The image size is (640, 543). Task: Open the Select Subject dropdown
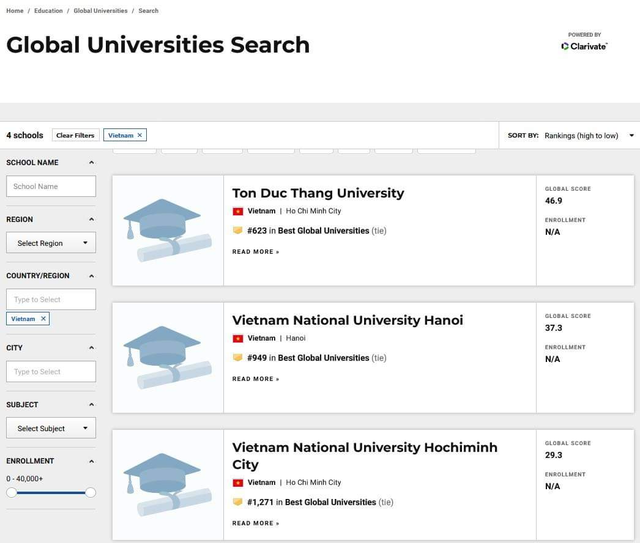coord(51,428)
